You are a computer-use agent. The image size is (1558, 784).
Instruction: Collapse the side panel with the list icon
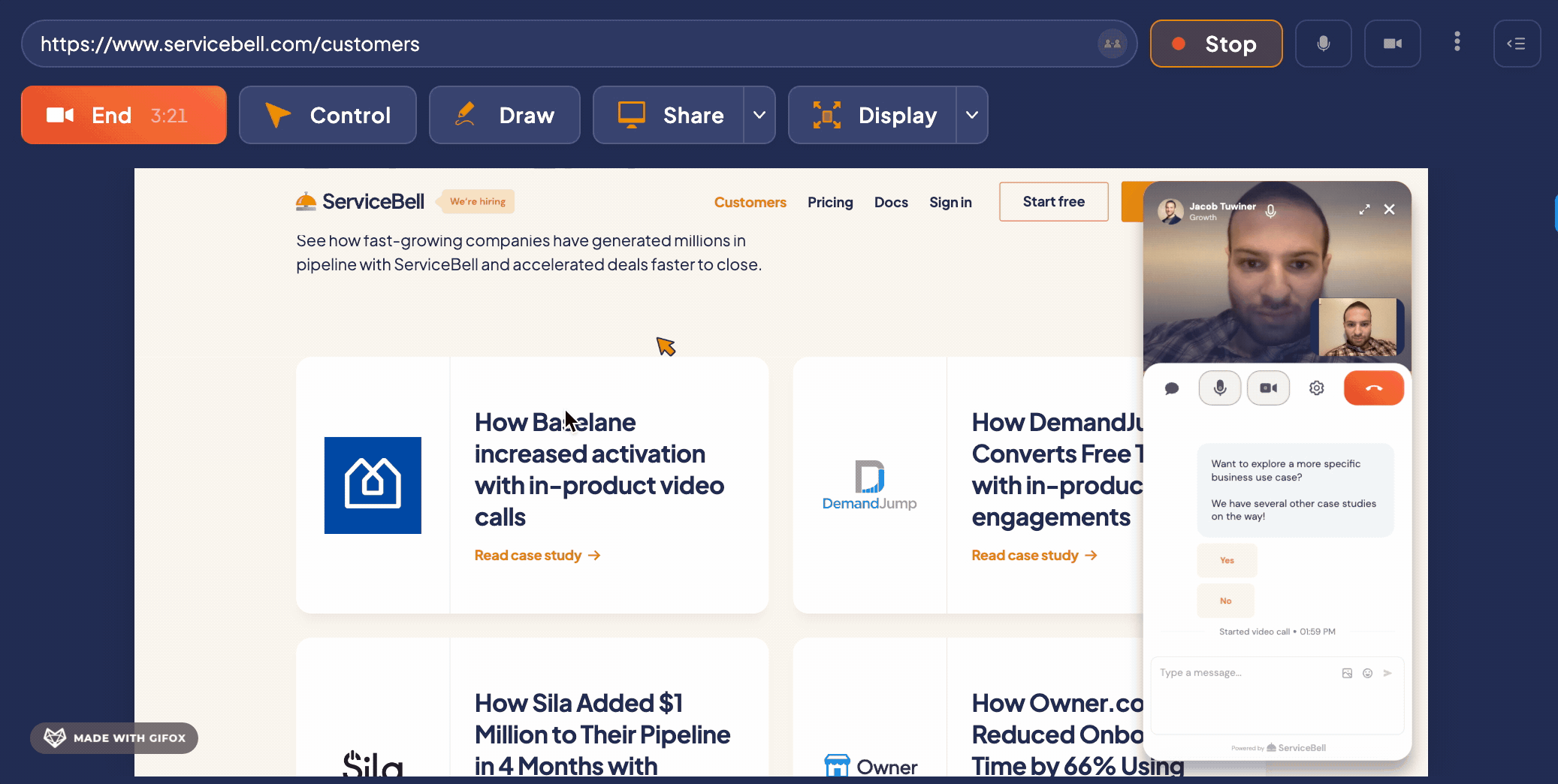click(x=1517, y=44)
